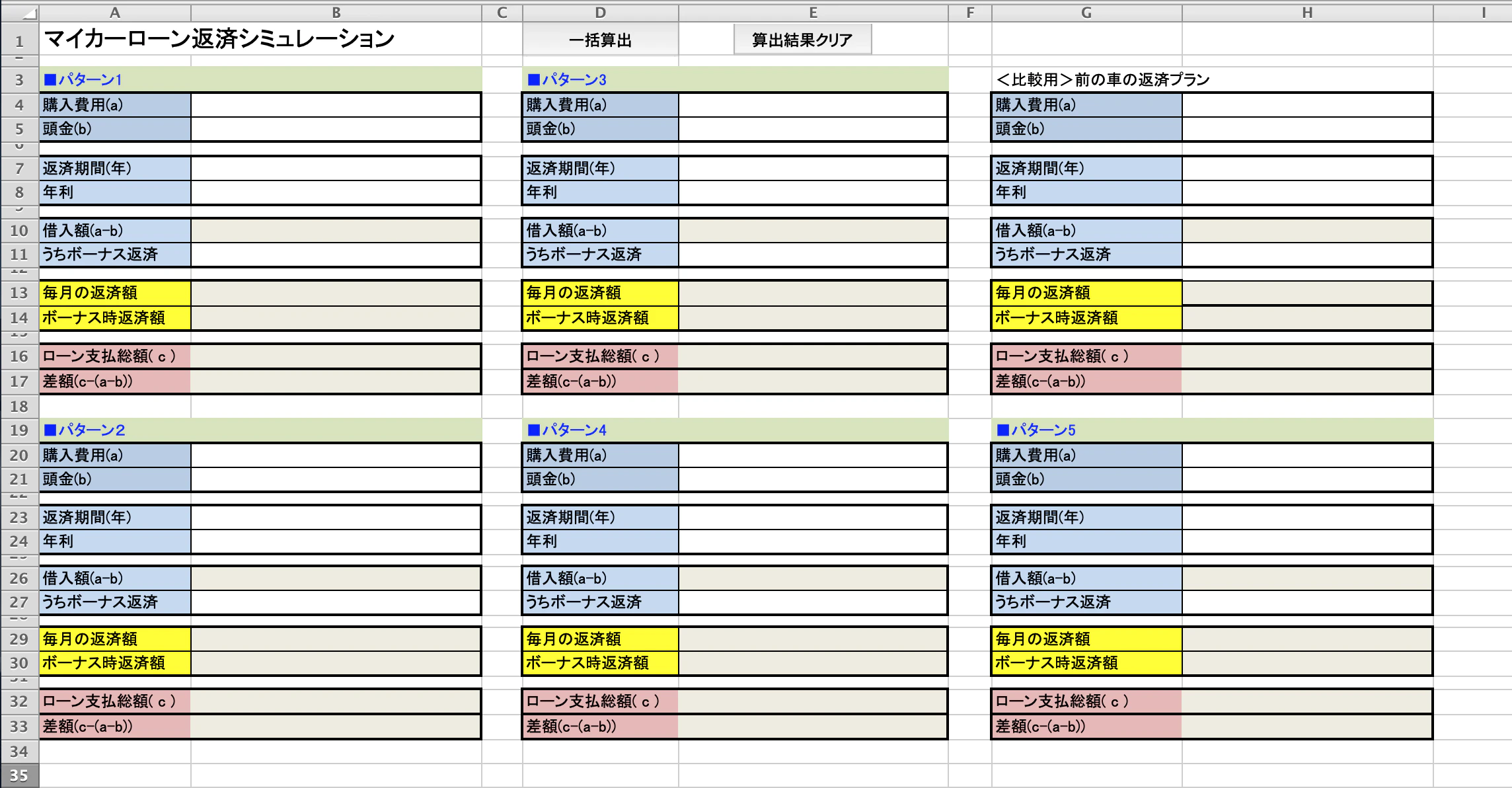The image size is (1512, 788).
Task: Select the パターン1 年利 input cell
Action: tap(336, 192)
